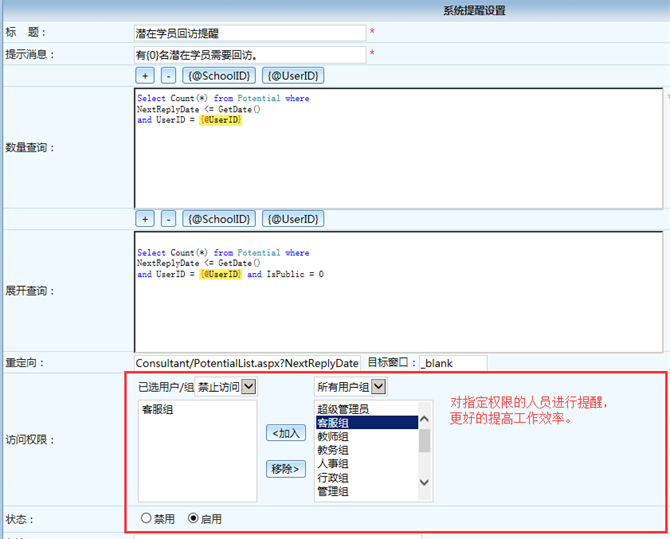This screenshot has height=539, width=670.
Task: Insert {@UserID} into the 展开查询 query
Action: (293, 219)
